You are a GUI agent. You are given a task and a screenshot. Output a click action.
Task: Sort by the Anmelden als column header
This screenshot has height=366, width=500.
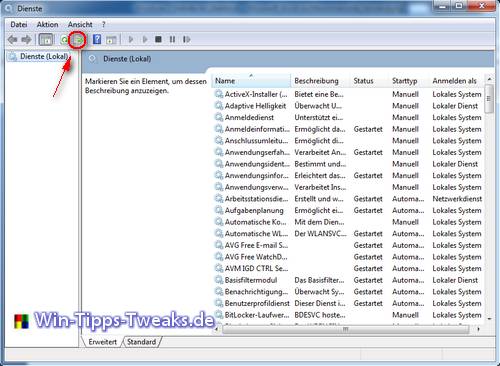(457, 81)
